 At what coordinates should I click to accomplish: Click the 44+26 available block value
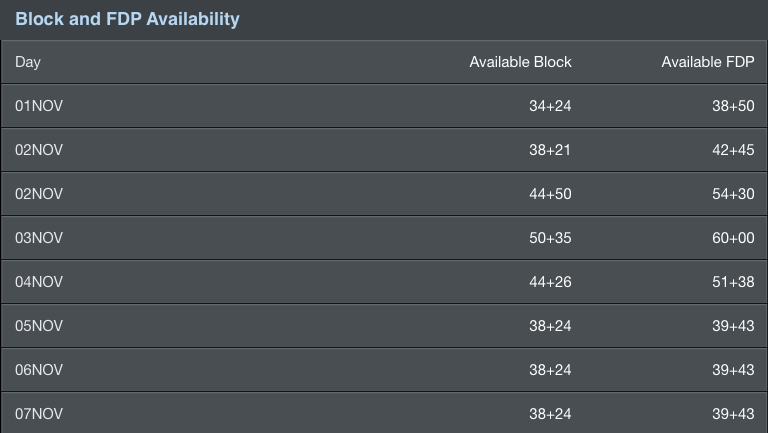click(x=550, y=282)
